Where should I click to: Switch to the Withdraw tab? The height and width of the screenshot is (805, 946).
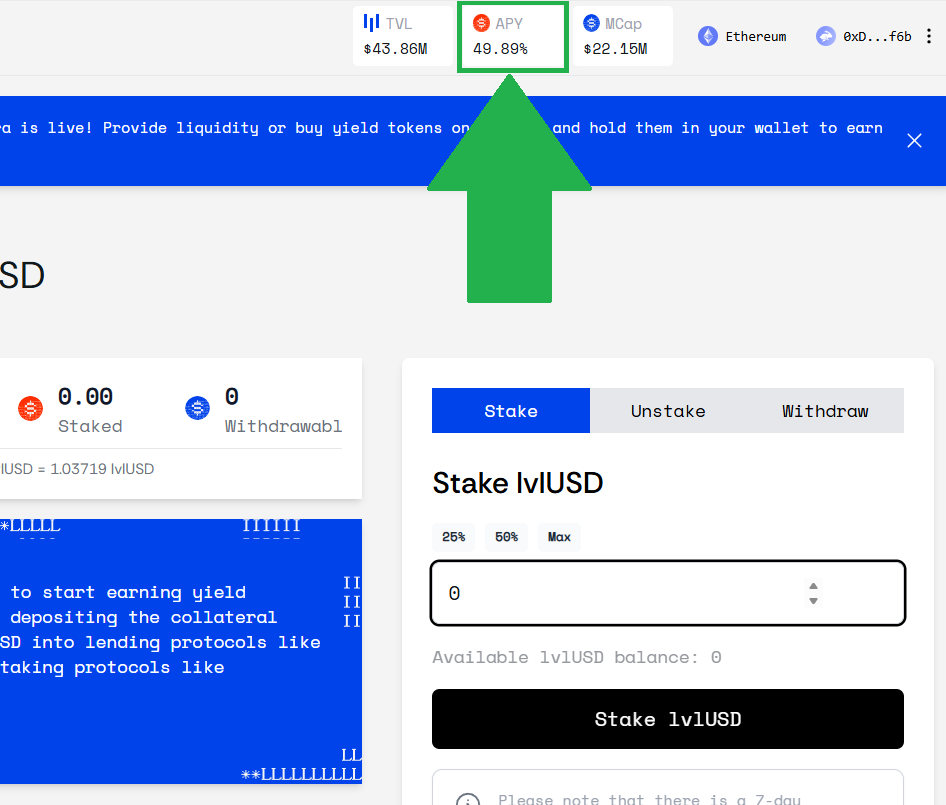tap(825, 410)
